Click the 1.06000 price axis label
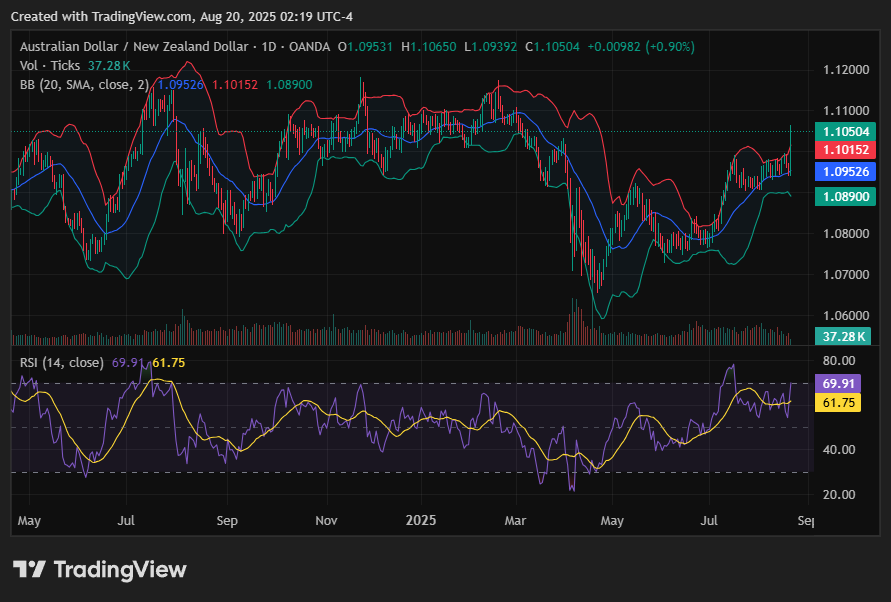Viewport: 891px width, 602px height. point(846,315)
